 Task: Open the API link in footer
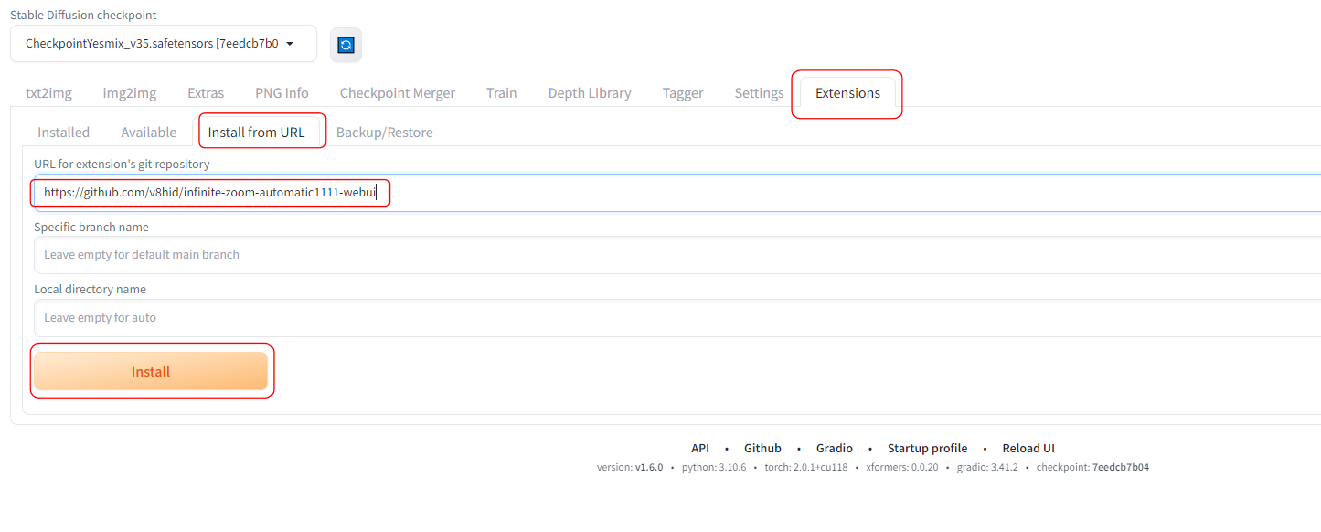point(700,448)
